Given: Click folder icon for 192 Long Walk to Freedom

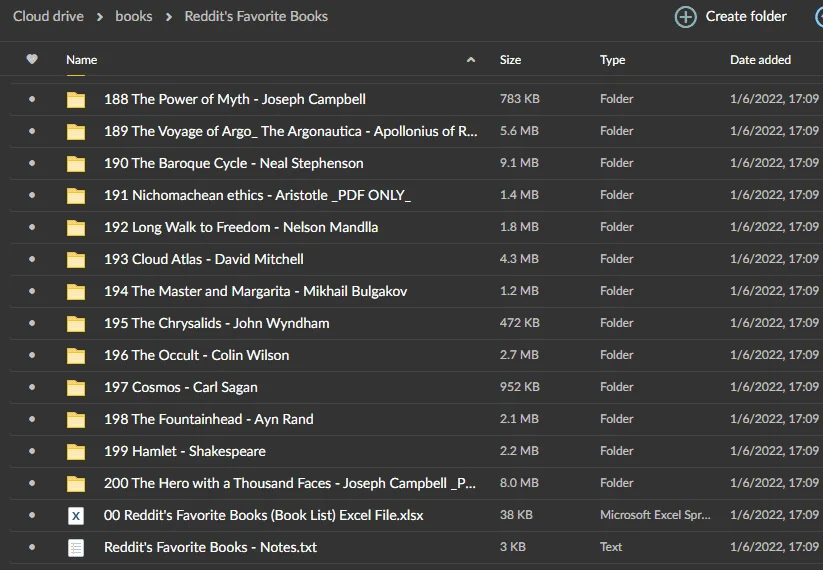Looking at the screenshot, I should 76,227.
